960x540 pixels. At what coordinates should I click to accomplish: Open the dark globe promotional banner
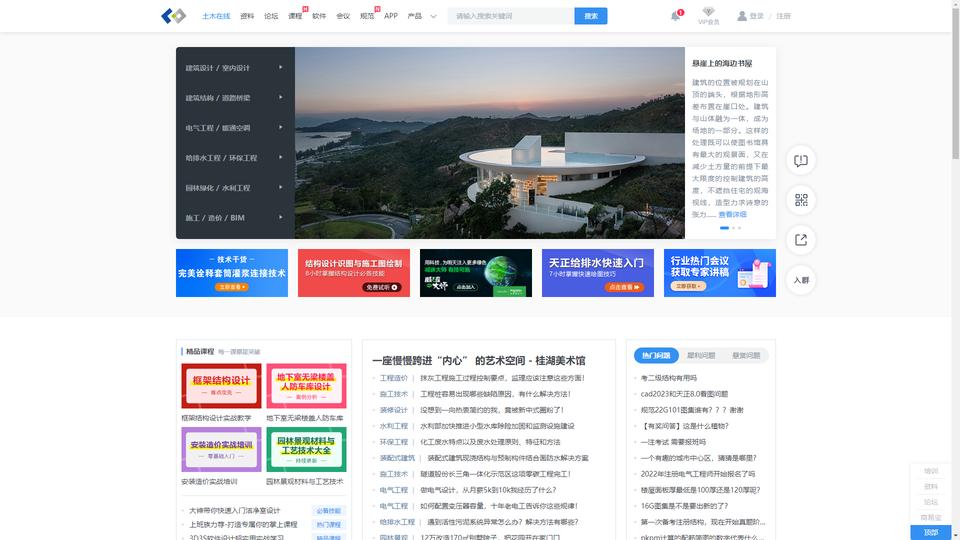476,273
